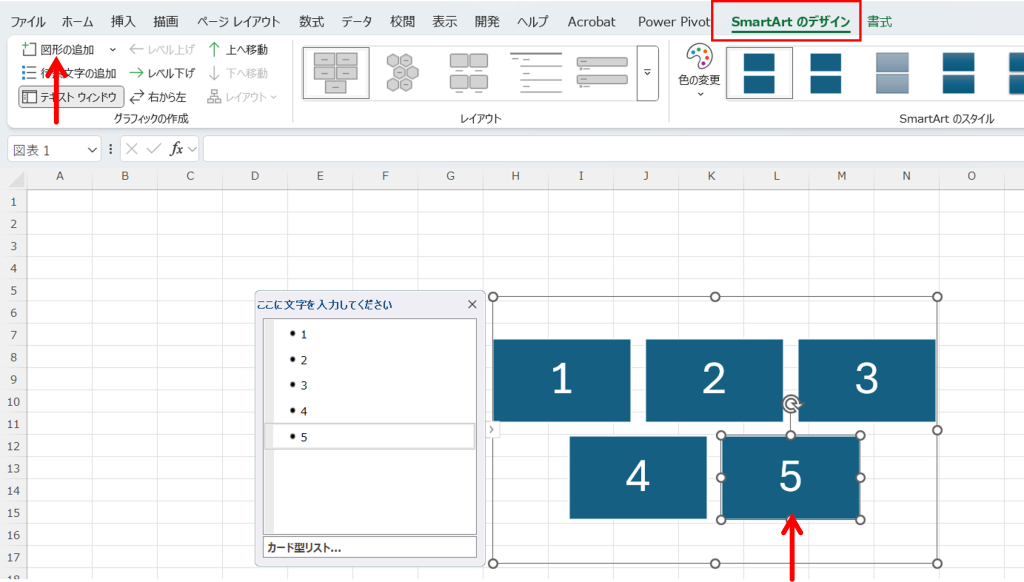Close the text pane with X button

pyautogui.click(x=472, y=305)
